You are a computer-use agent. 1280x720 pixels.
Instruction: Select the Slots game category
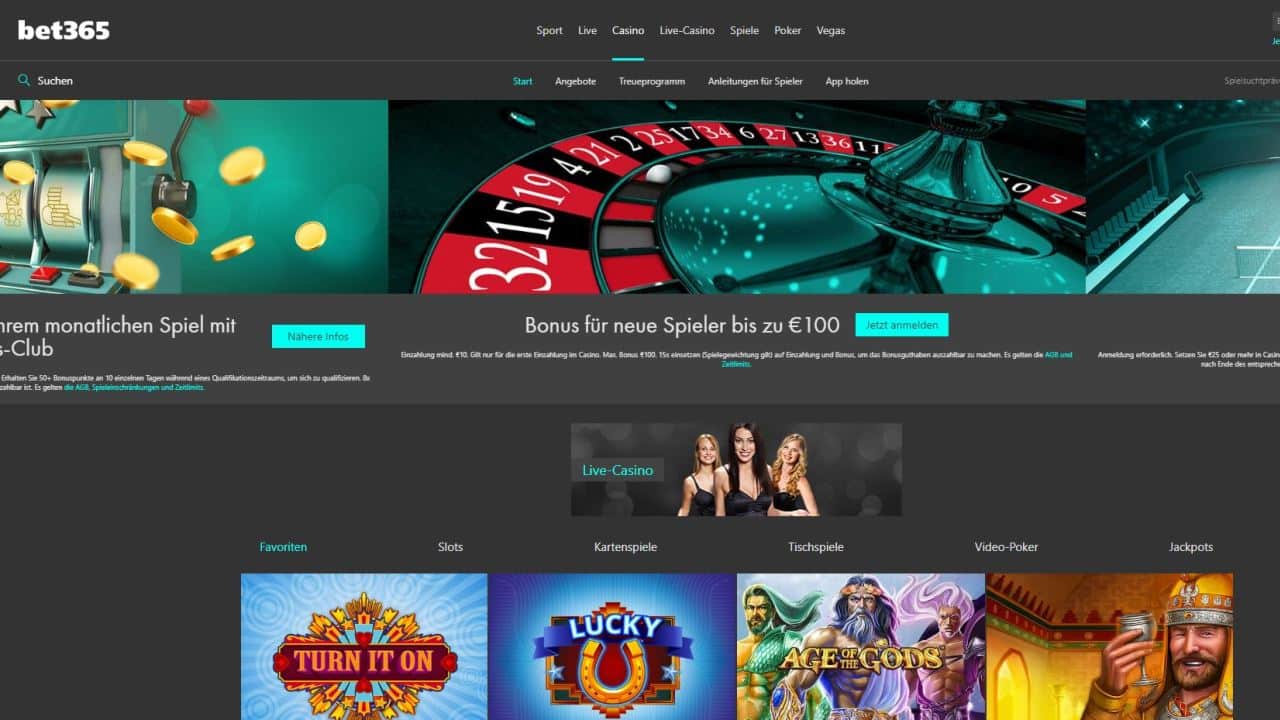(450, 547)
